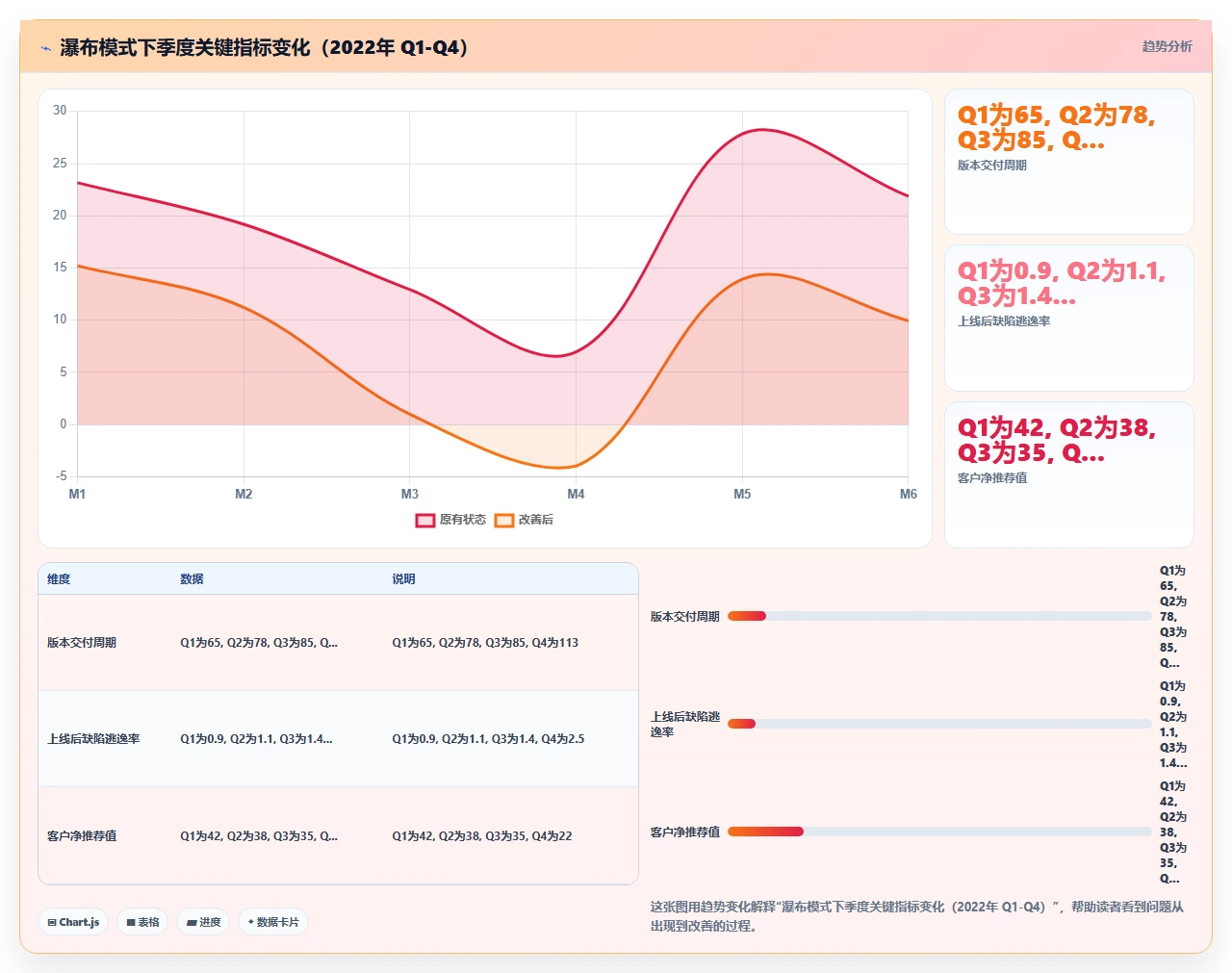
Task: Click the 30 y-axis tick label
Action: coord(60,111)
